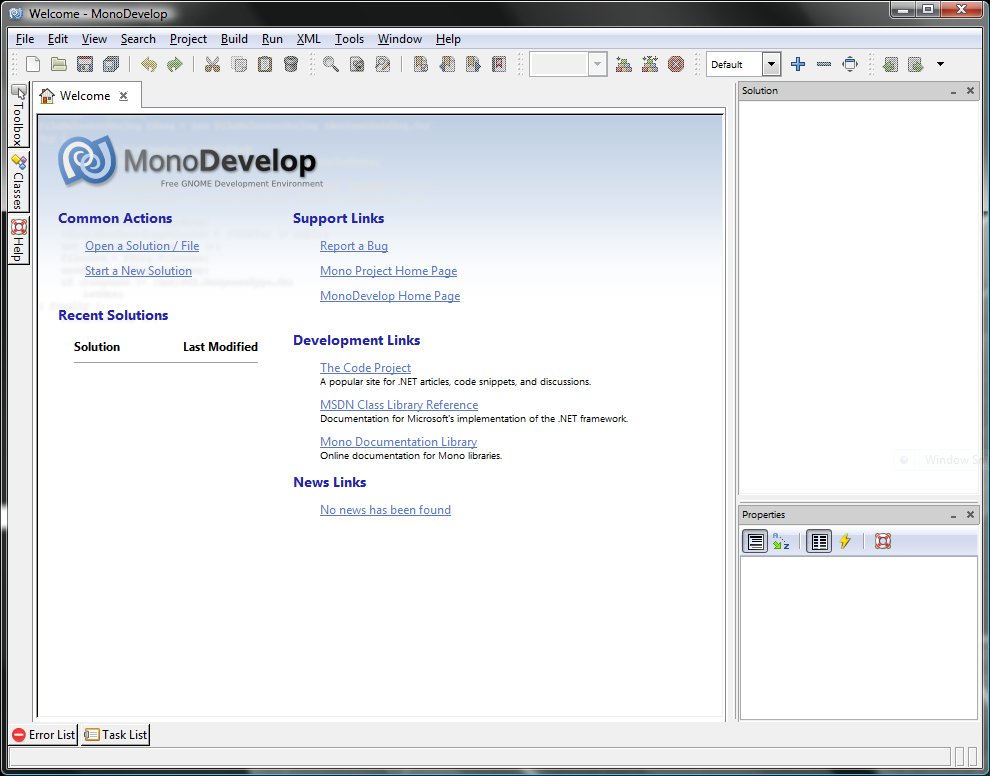Cut the selection with the scissors icon

[212, 64]
